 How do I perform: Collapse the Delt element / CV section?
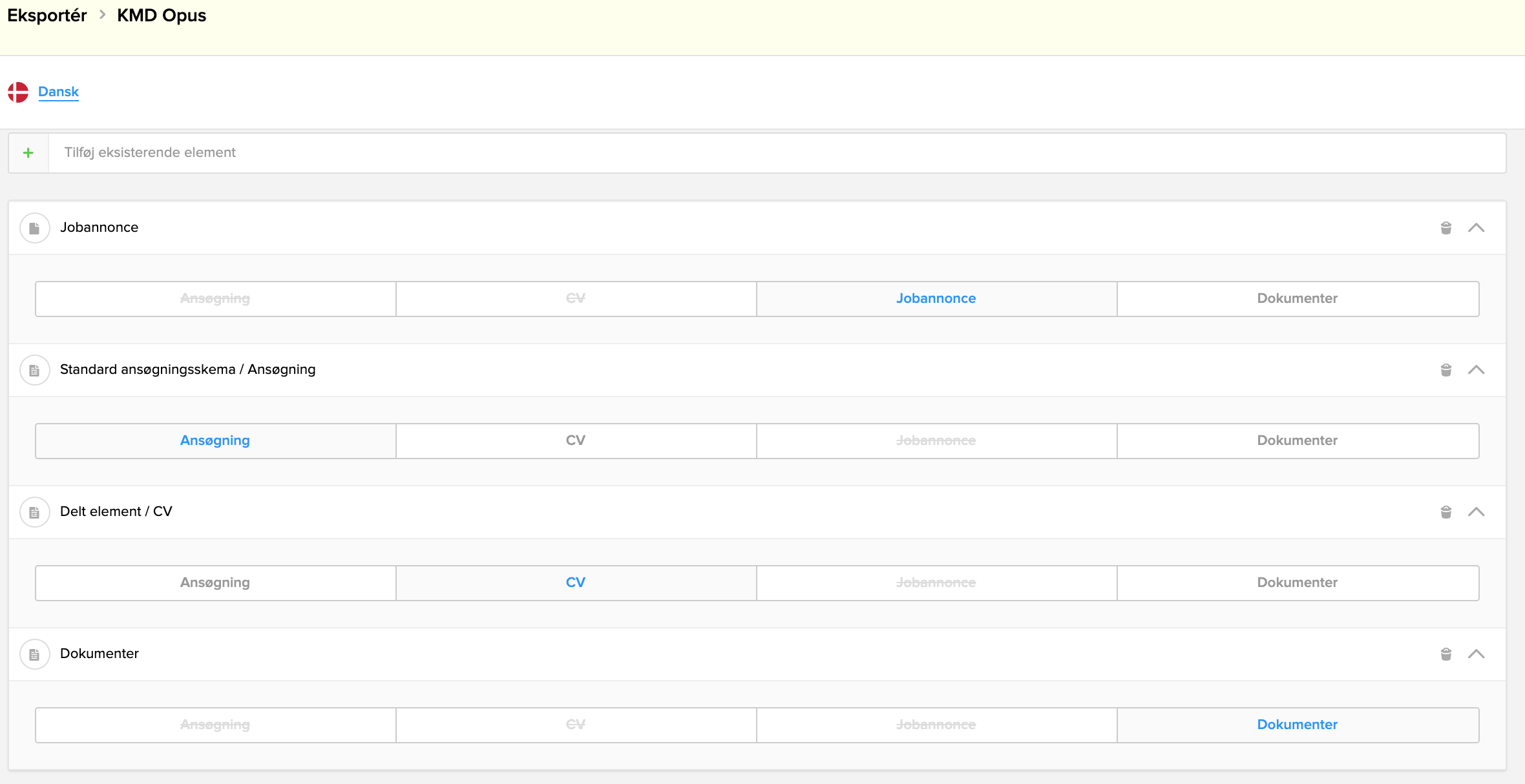[1476, 512]
